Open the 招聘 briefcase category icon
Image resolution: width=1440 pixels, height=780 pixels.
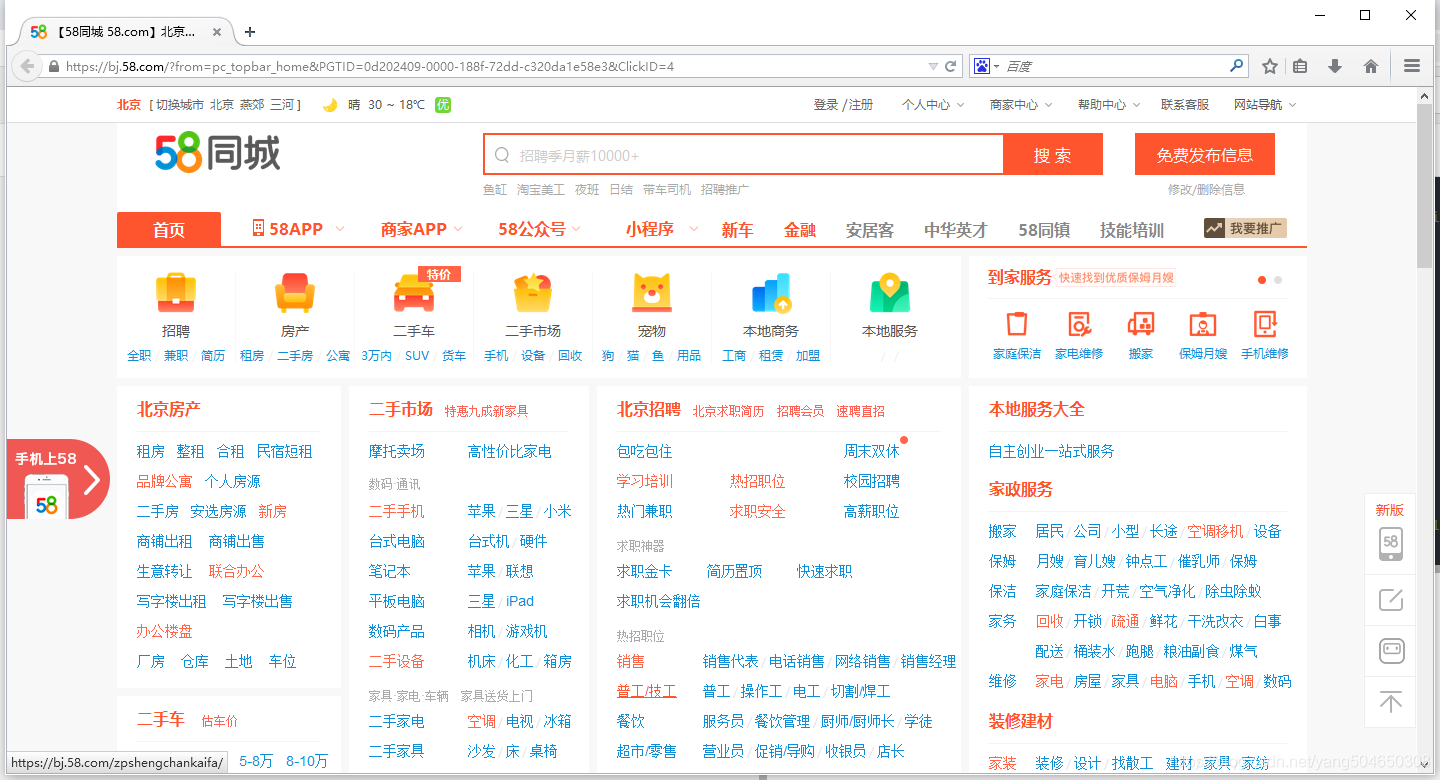coord(176,293)
